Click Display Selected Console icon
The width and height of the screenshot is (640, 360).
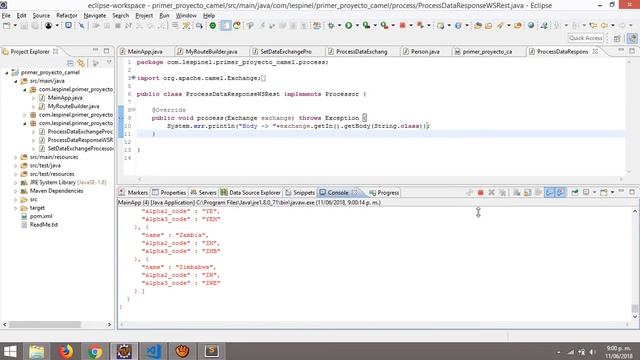pos(586,193)
